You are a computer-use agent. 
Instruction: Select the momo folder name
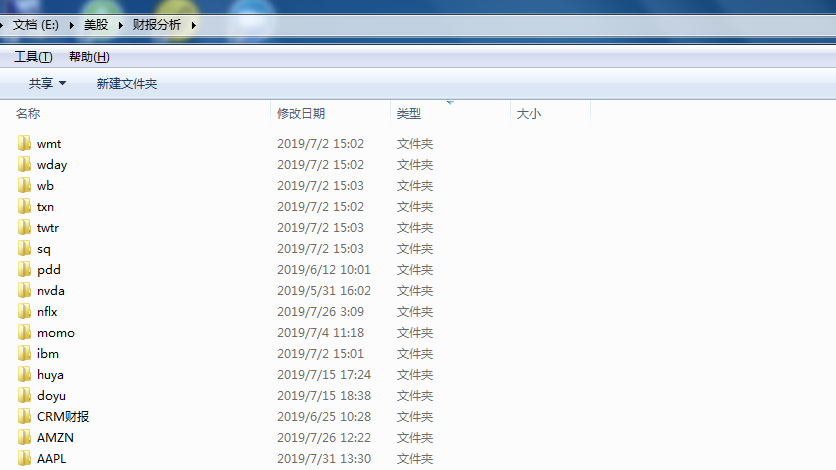point(56,333)
